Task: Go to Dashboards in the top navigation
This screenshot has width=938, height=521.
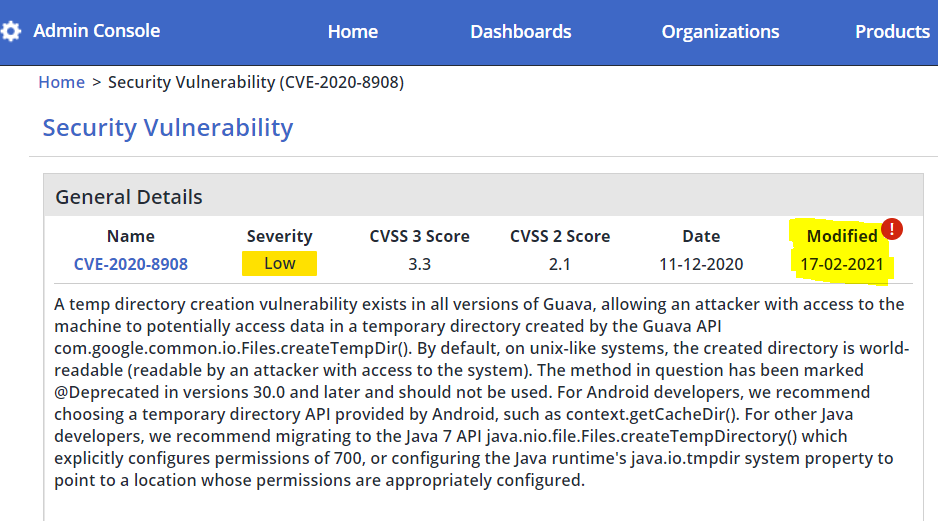Action: tap(520, 32)
